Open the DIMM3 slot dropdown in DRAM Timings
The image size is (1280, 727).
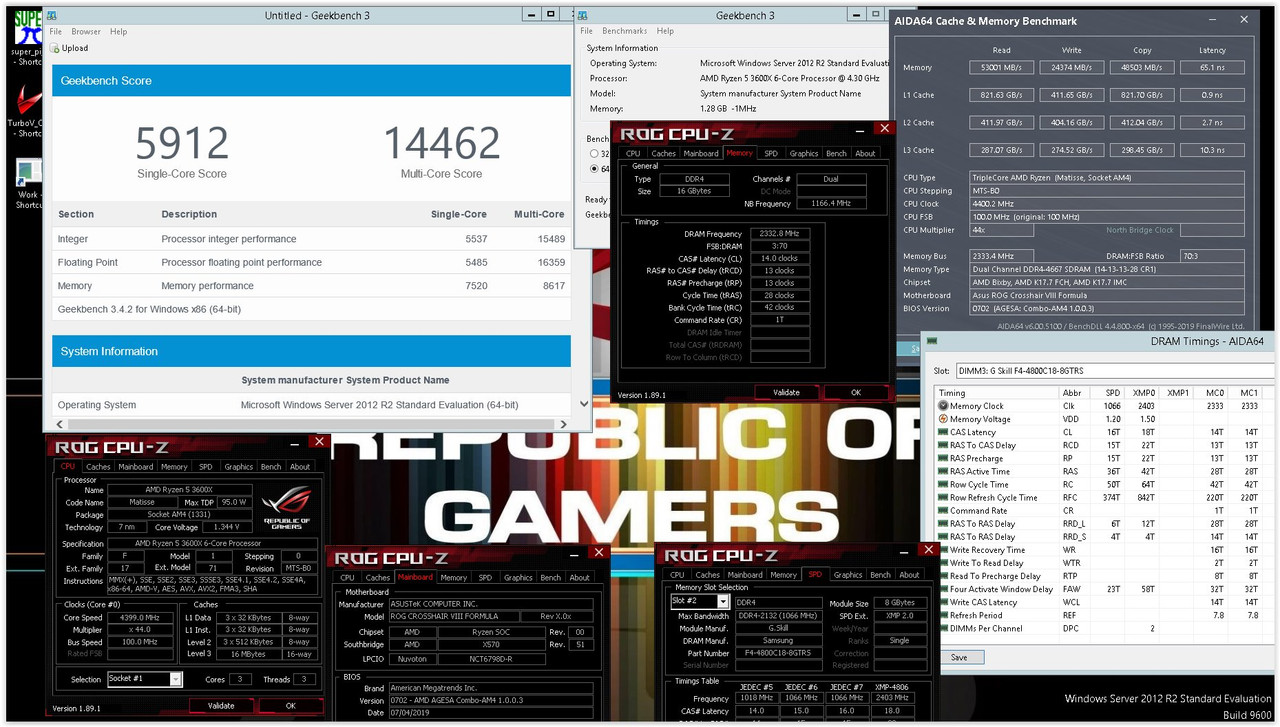(1117, 371)
